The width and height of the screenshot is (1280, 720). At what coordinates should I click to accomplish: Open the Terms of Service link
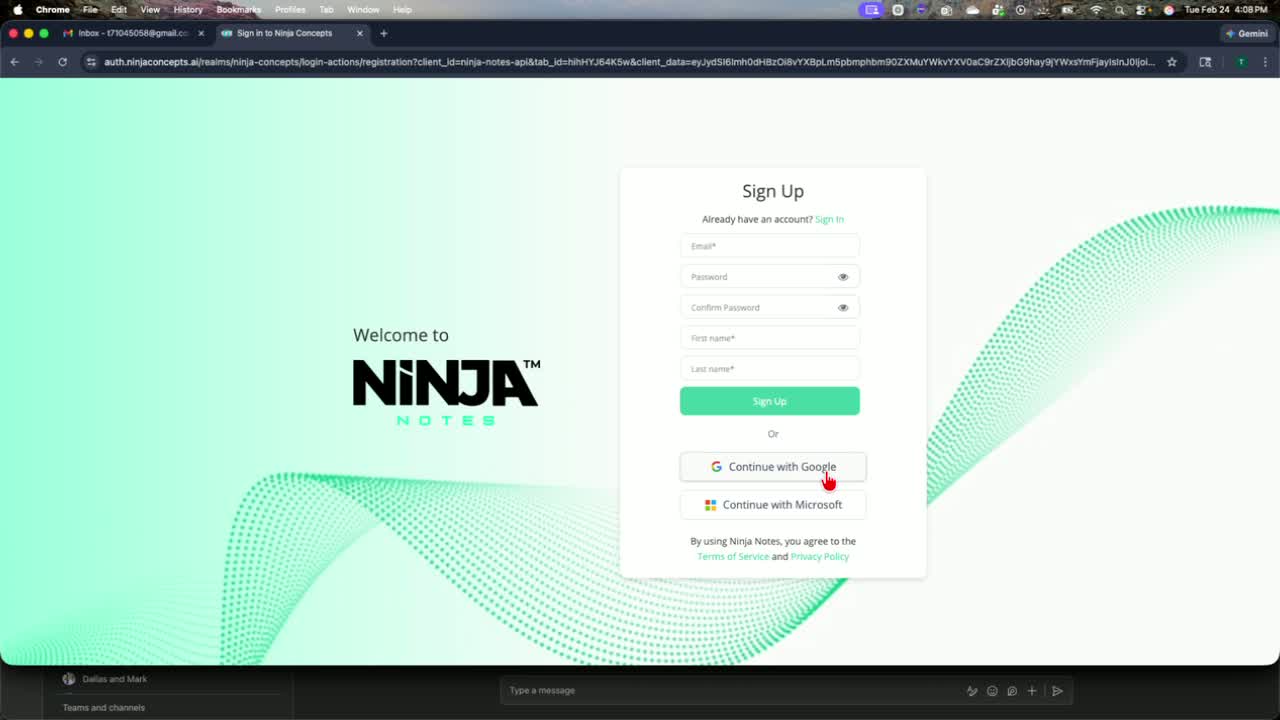[733, 557]
